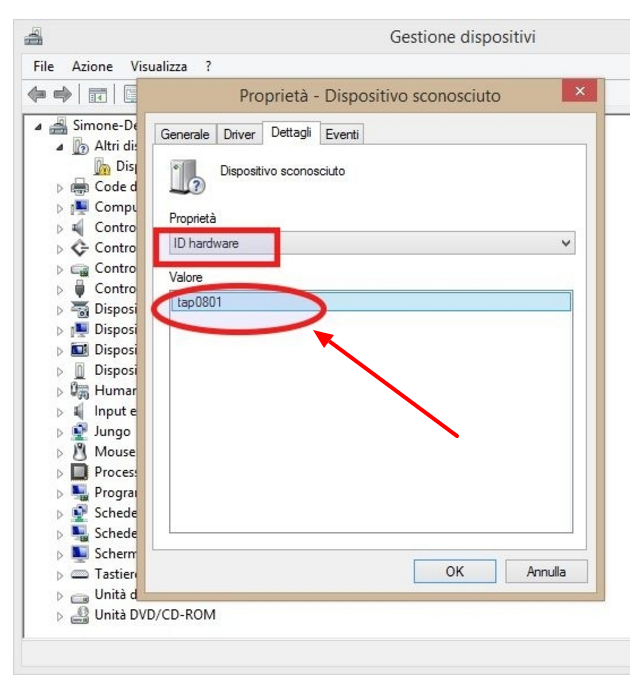
Task: Click the unknown device icon in the dialog
Action: coord(187,177)
